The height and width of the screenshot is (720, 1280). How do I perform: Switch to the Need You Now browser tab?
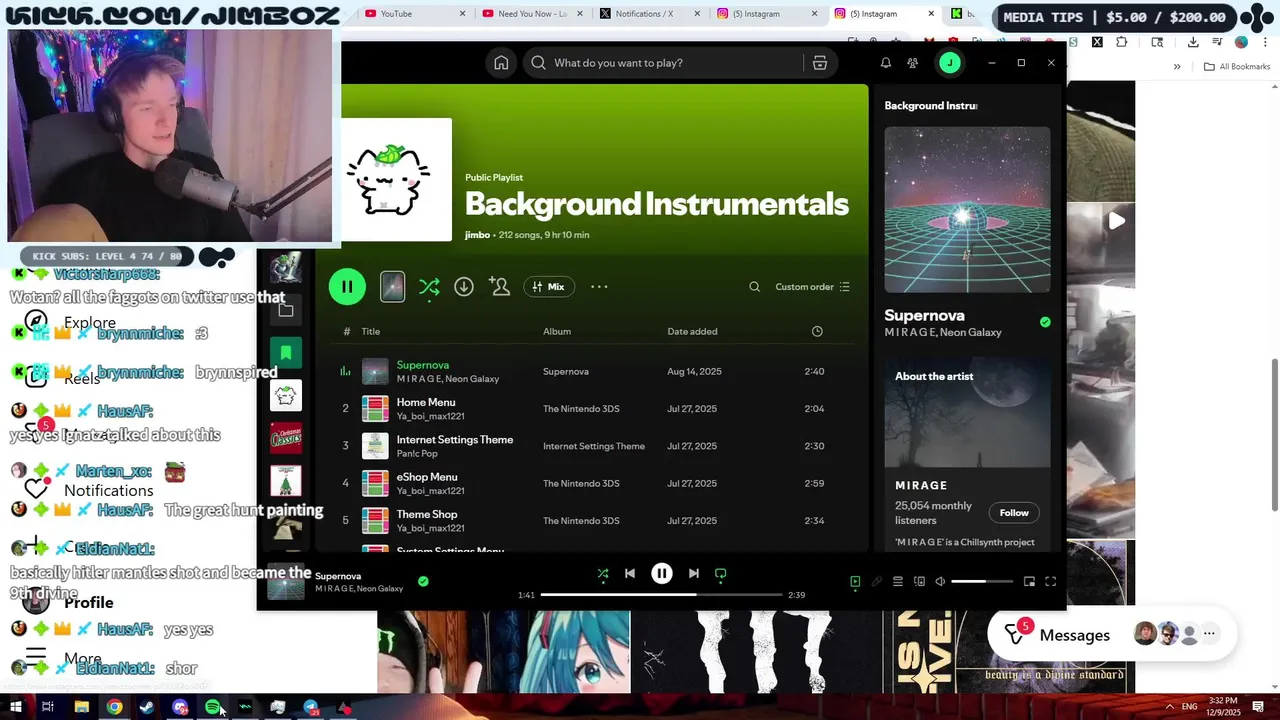click(532, 14)
